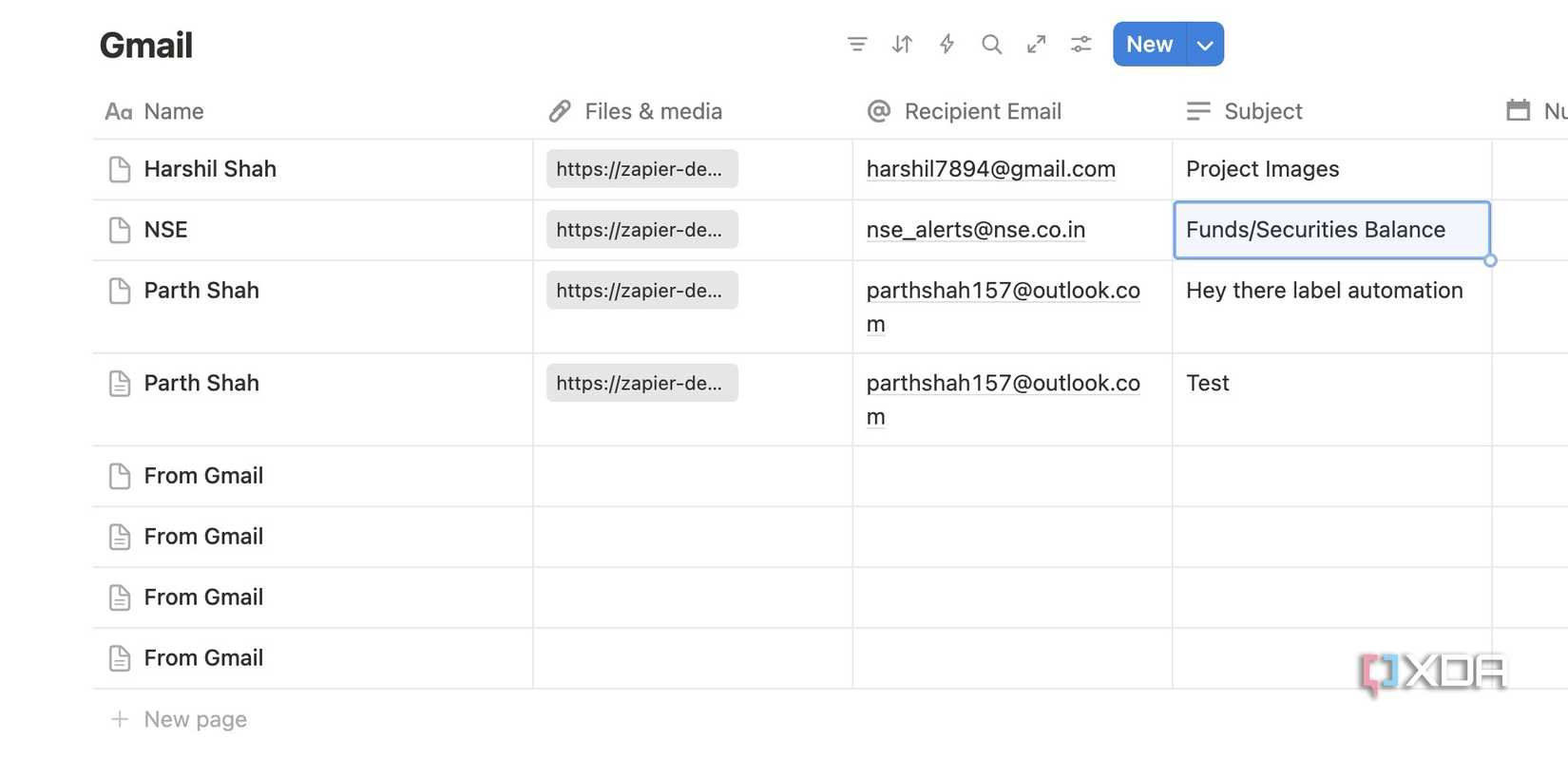The image size is (1568, 759).
Task: Click New page at the bottom
Action: [195, 719]
